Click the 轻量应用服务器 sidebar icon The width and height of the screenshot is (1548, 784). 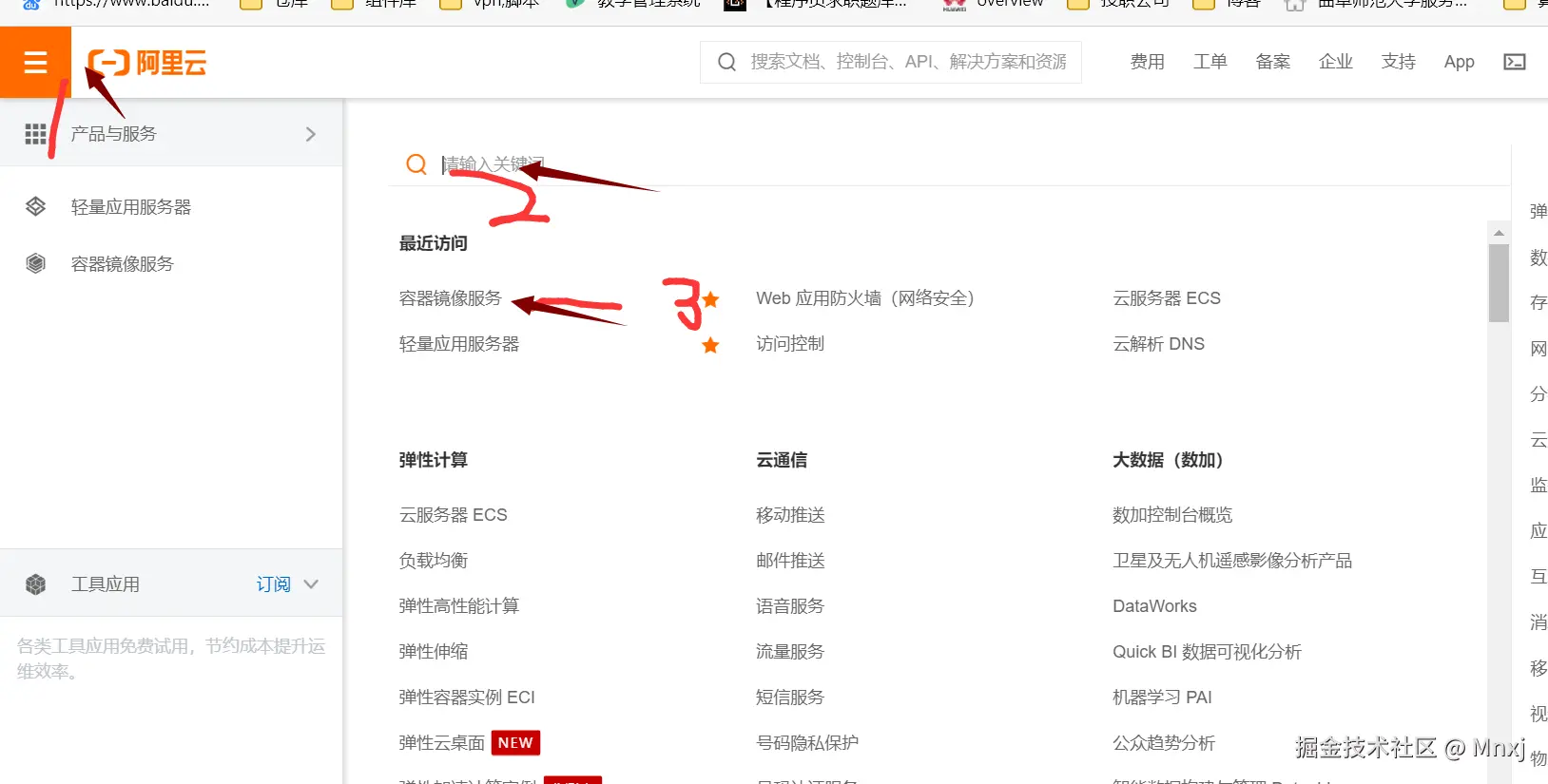click(x=36, y=206)
